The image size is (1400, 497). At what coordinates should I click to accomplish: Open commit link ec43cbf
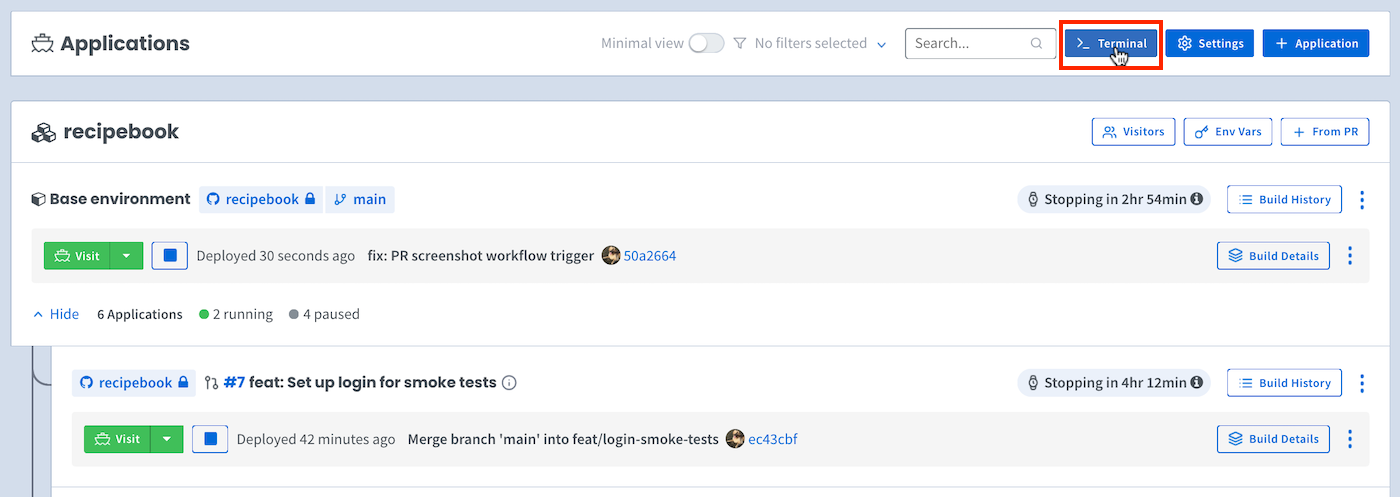772,439
